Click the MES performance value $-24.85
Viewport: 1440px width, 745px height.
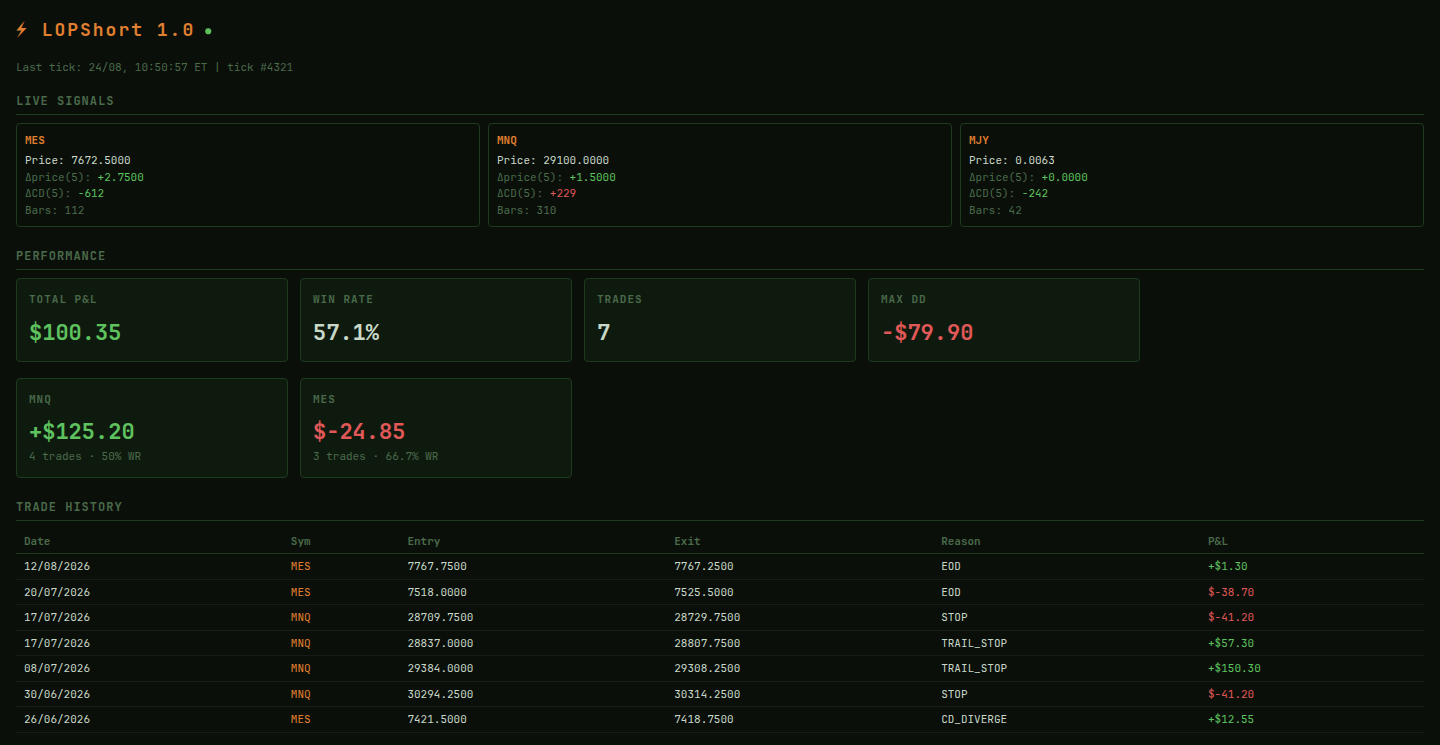(359, 432)
